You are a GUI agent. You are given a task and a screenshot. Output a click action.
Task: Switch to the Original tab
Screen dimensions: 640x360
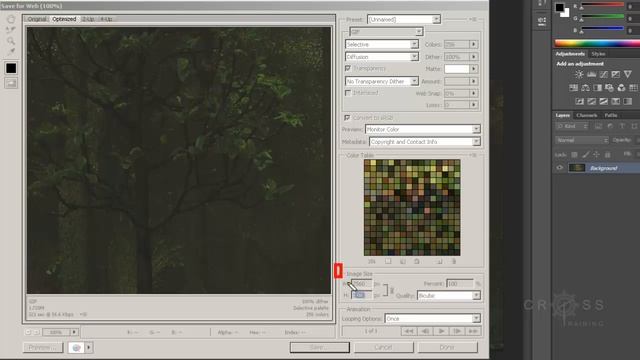[x=37, y=19]
